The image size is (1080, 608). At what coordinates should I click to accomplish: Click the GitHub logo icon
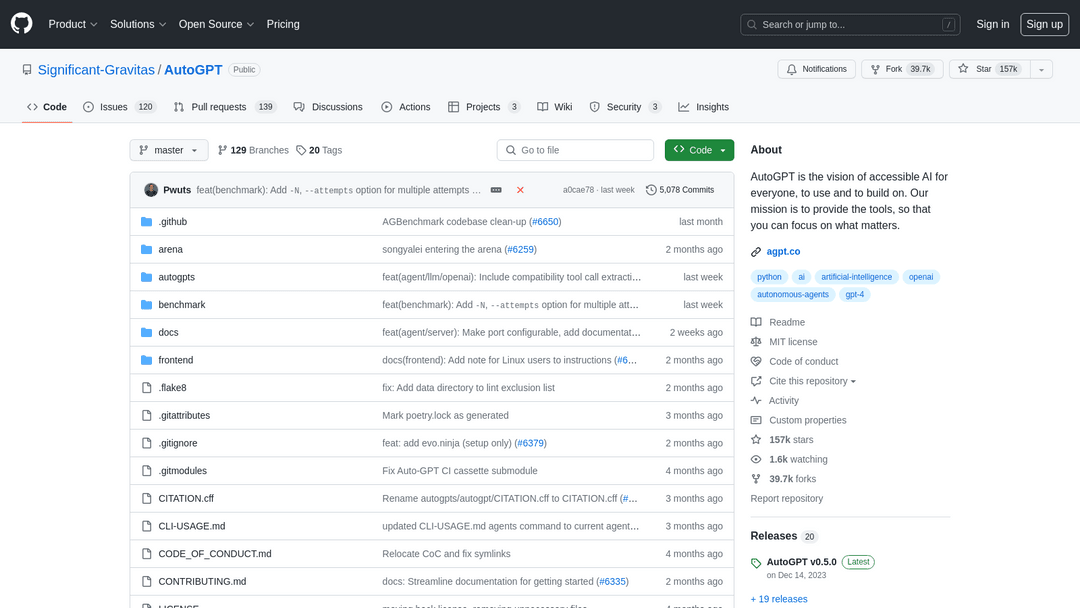pos(22,24)
